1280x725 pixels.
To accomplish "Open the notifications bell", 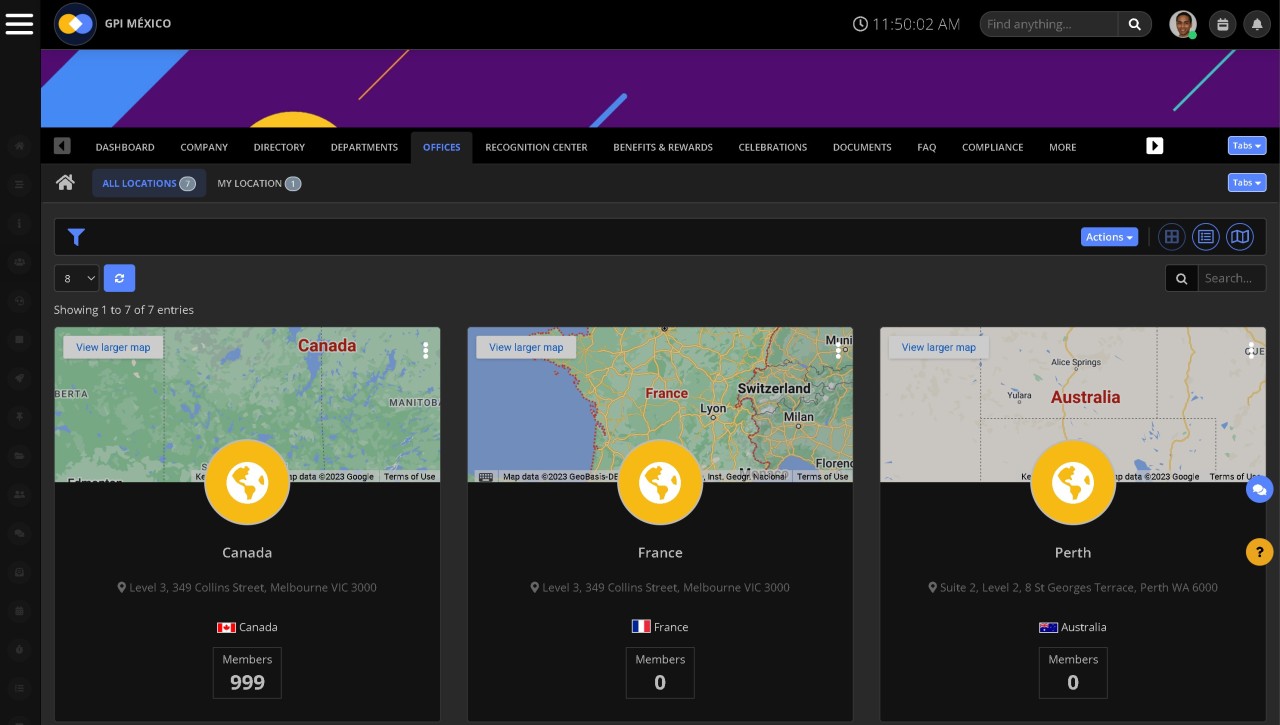I will click(1257, 24).
